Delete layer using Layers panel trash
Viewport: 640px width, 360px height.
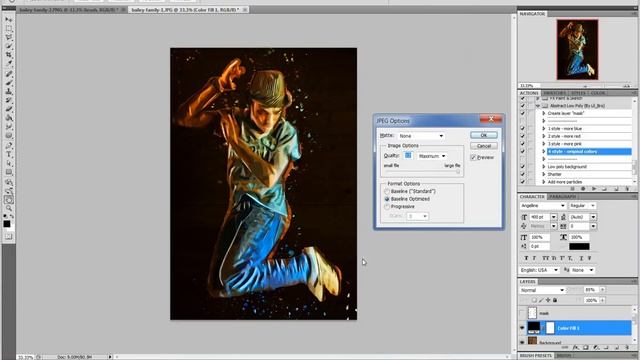tap(627, 348)
